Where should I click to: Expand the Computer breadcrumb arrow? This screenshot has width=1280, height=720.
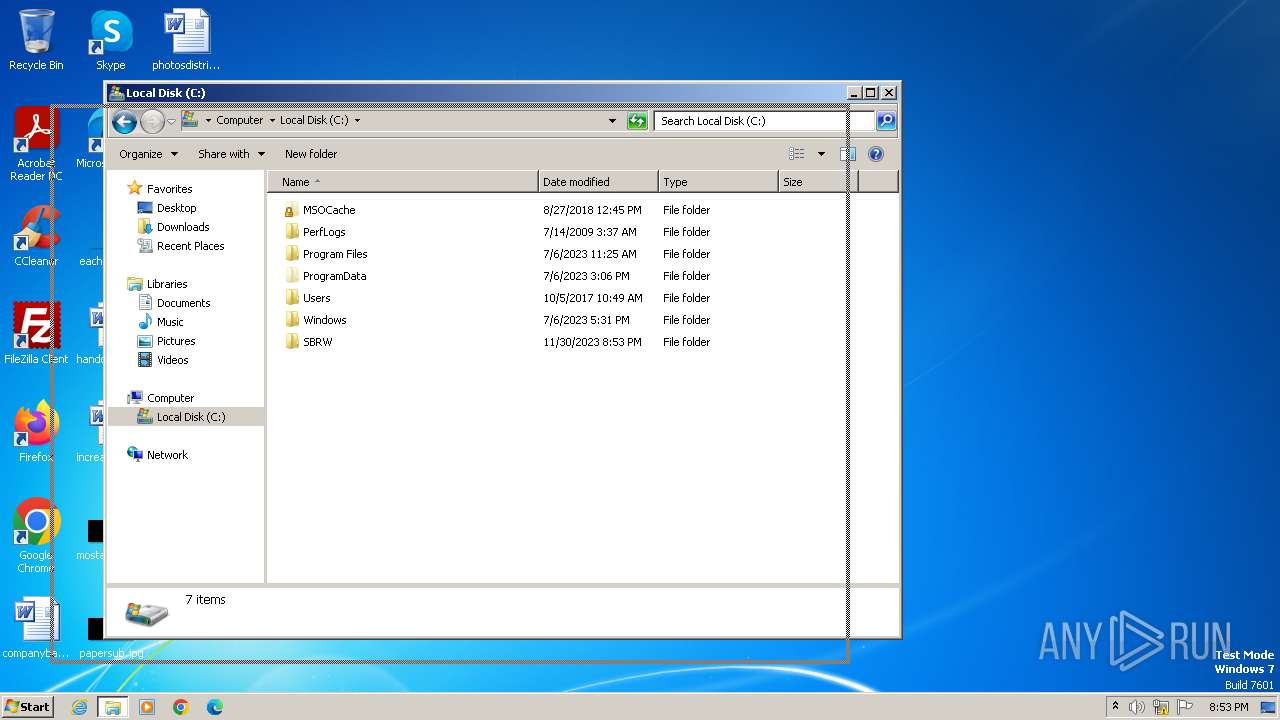click(x=272, y=121)
